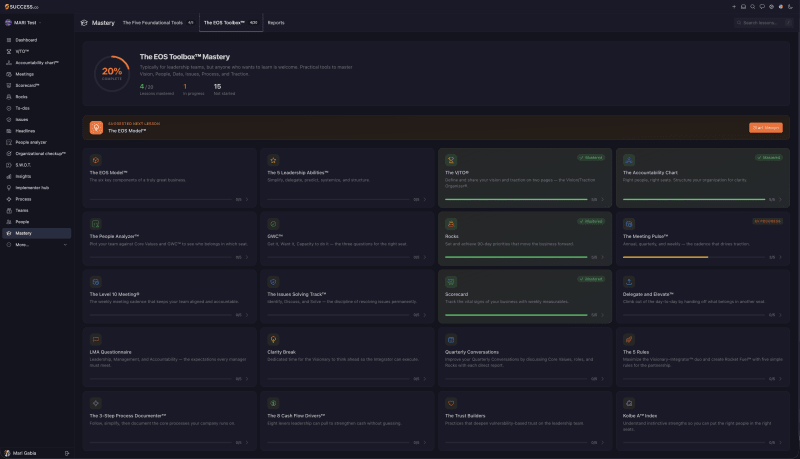Open People in the sidebar
800x459 pixels.
click(36, 222)
